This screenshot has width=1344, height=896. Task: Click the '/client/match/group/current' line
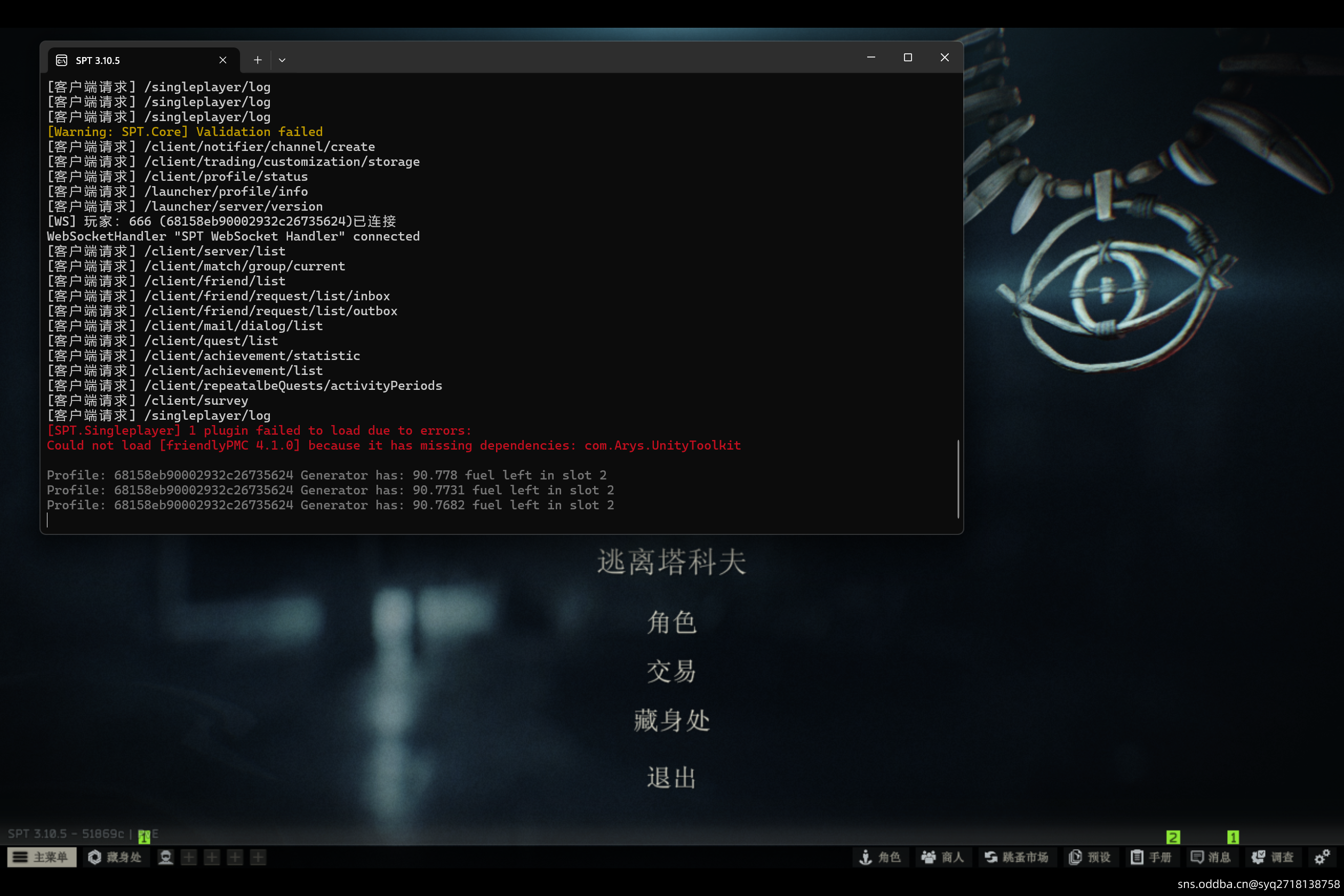[196, 266]
